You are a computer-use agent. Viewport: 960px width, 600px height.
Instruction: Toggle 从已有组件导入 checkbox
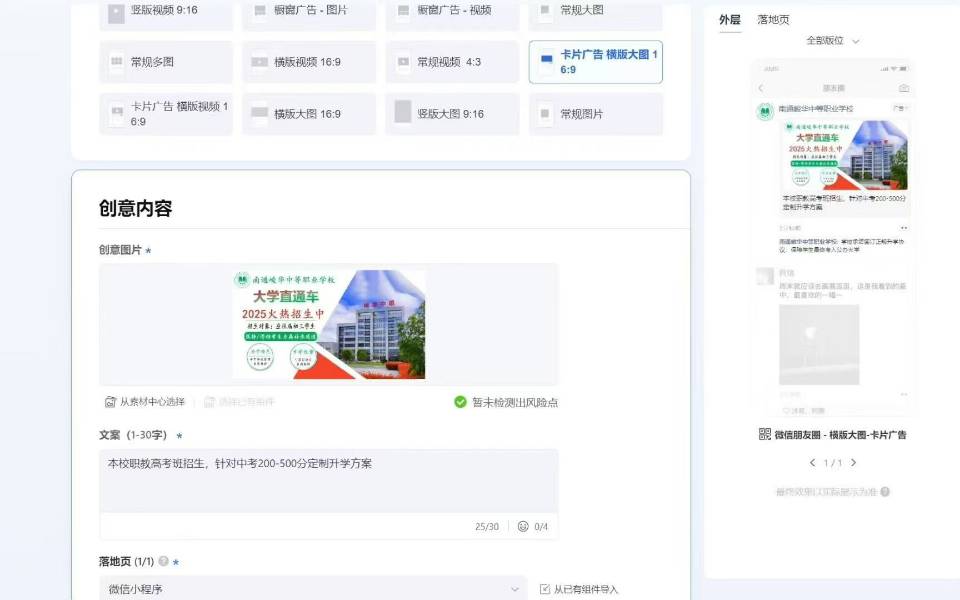[x=545, y=589]
